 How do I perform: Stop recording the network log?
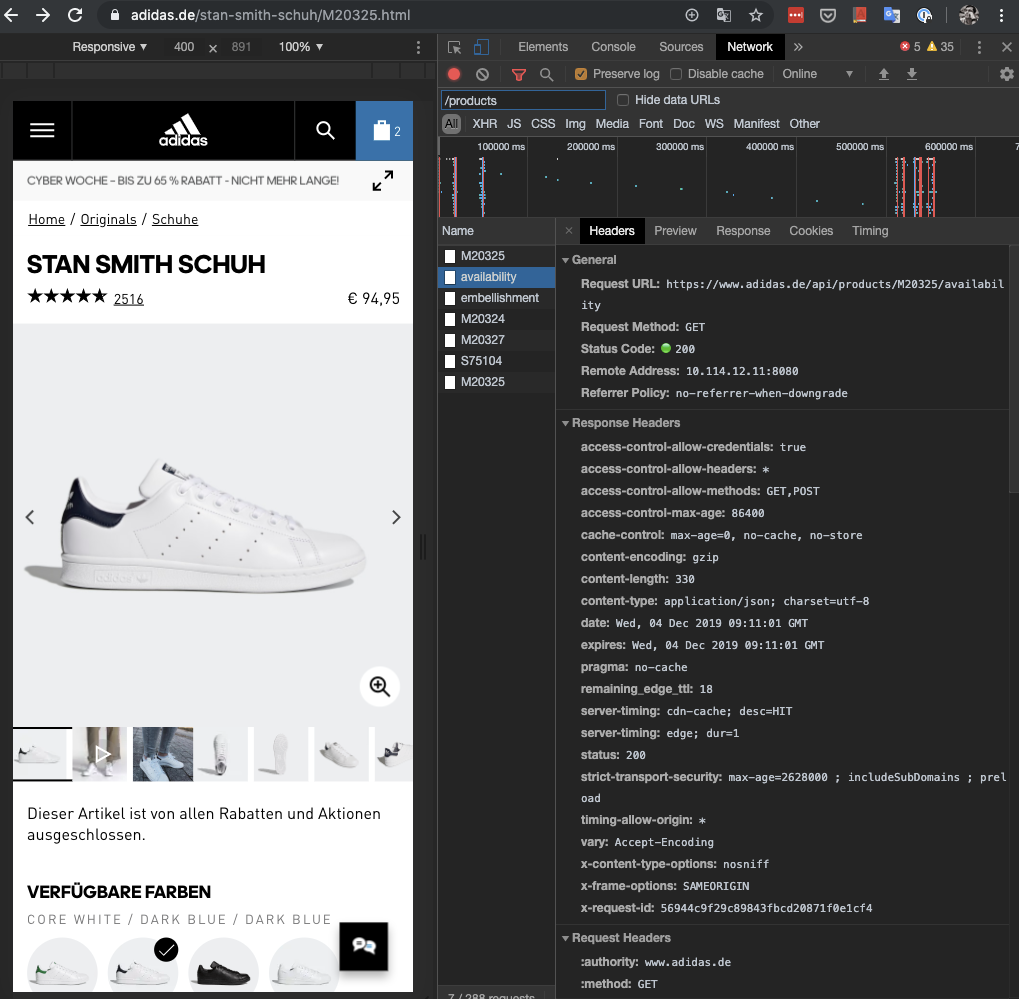[x=454, y=74]
